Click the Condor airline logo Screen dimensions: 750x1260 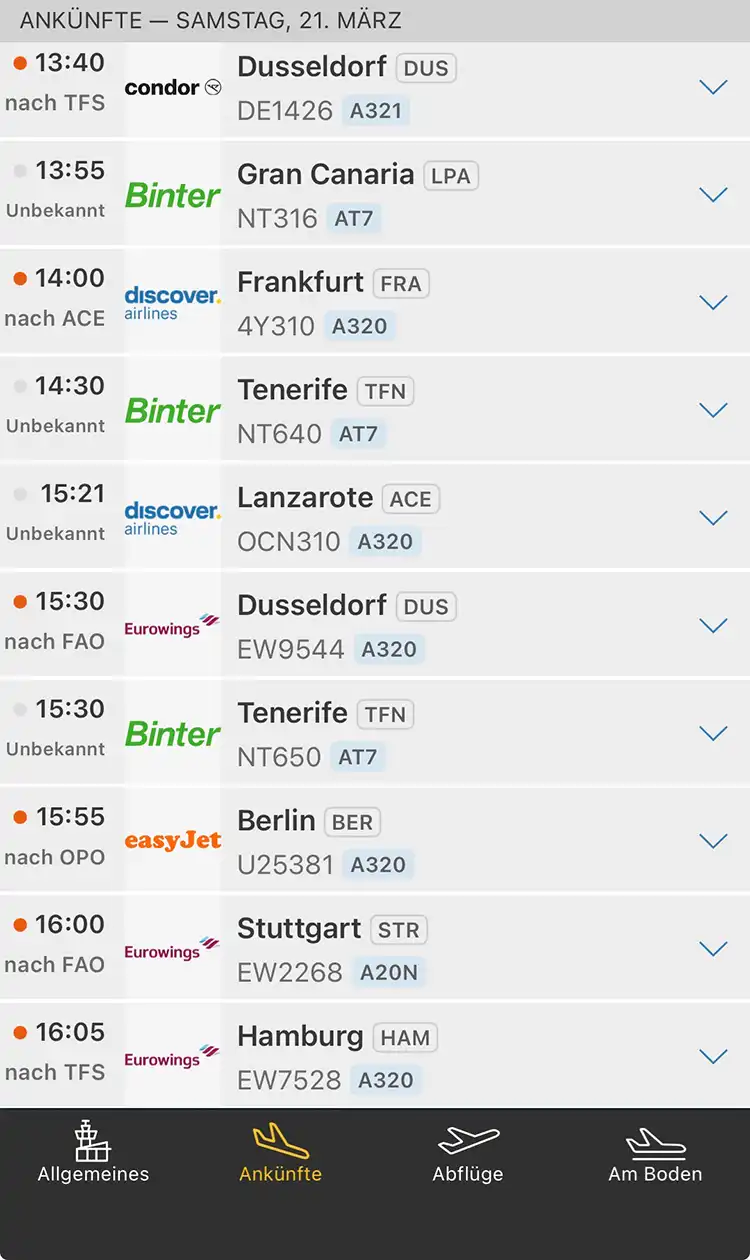173,88
